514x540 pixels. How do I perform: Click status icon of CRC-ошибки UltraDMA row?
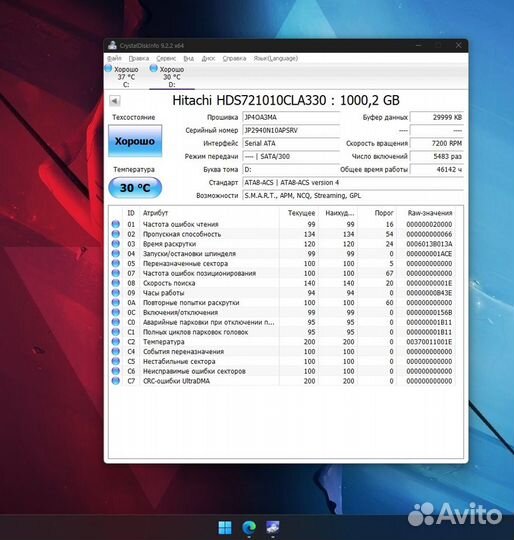pyautogui.click(x=116, y=381)
